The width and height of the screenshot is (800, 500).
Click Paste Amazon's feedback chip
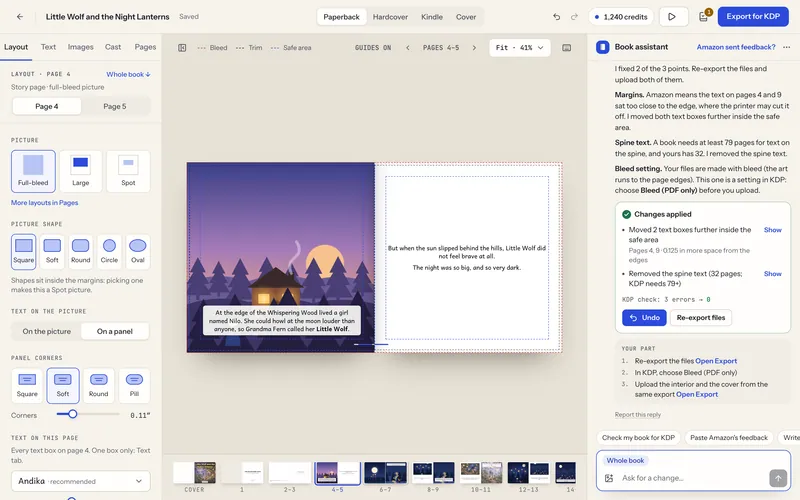coord(729,438)
